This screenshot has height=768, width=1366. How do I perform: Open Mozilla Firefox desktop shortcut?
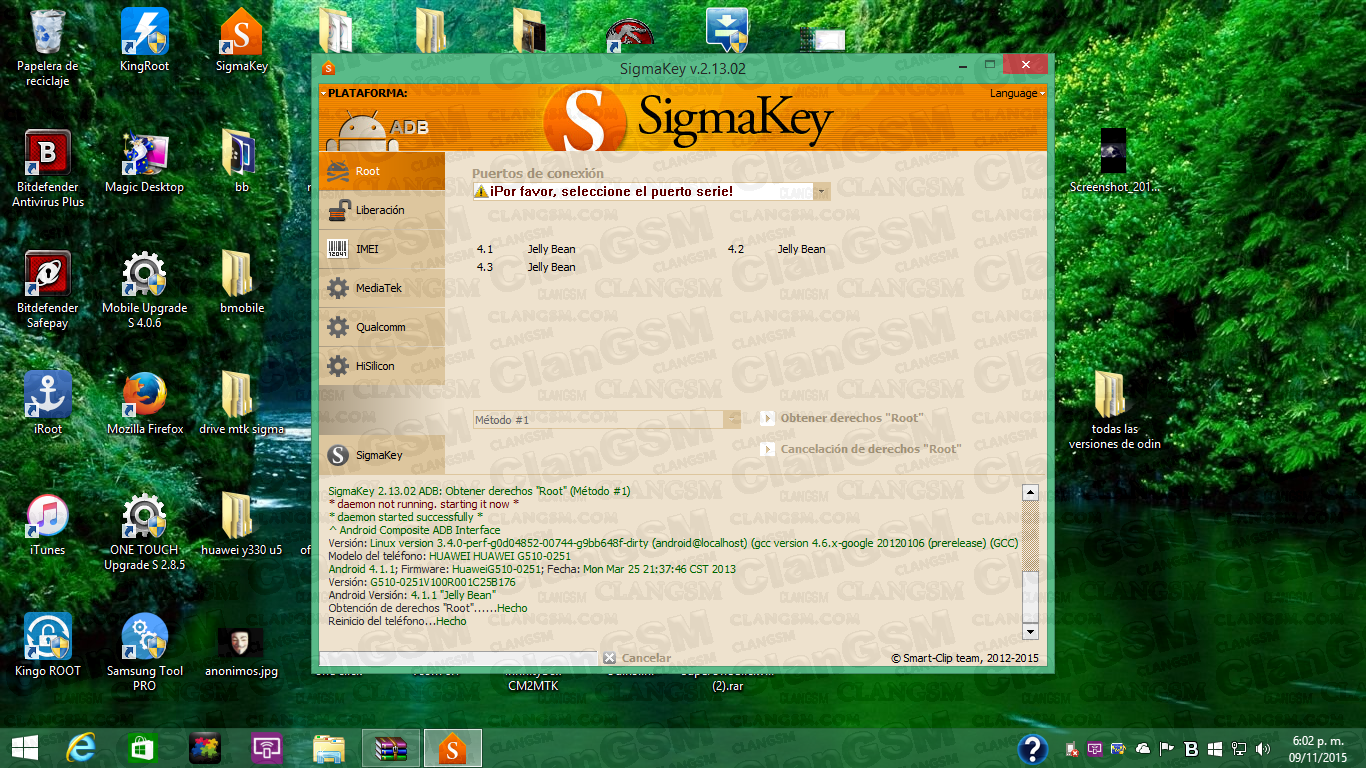(144, 404)
